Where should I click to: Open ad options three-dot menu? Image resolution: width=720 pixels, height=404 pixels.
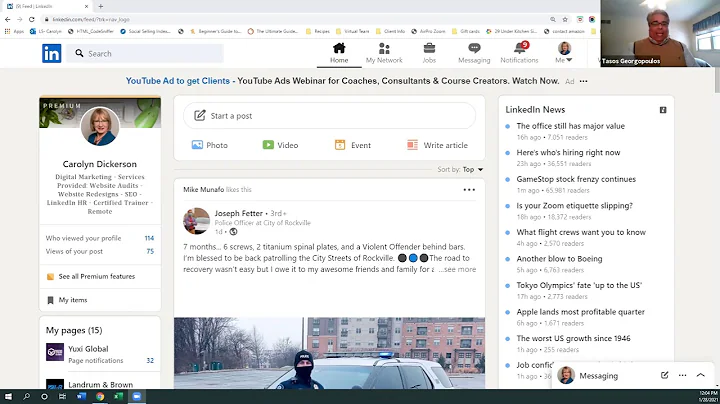coord(583,81)
